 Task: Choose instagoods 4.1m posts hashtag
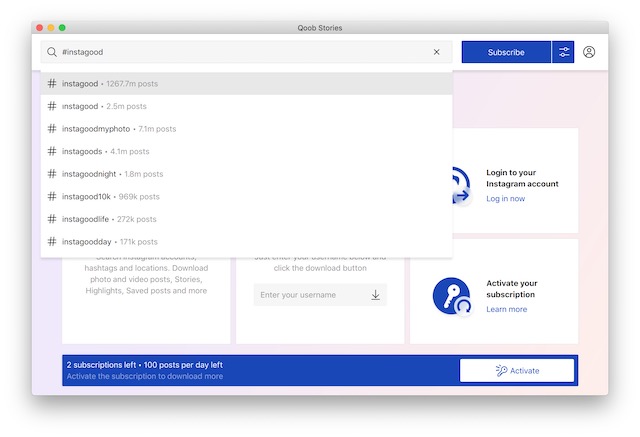click(246, 151)
